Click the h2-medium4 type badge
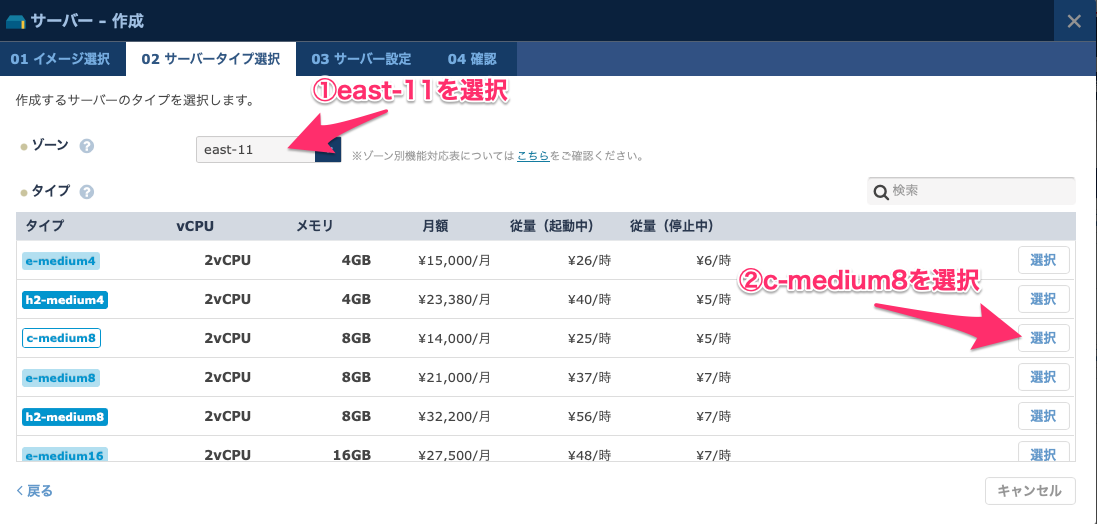The width and height of the screenshot is (1097, 524). click(64, 300)
